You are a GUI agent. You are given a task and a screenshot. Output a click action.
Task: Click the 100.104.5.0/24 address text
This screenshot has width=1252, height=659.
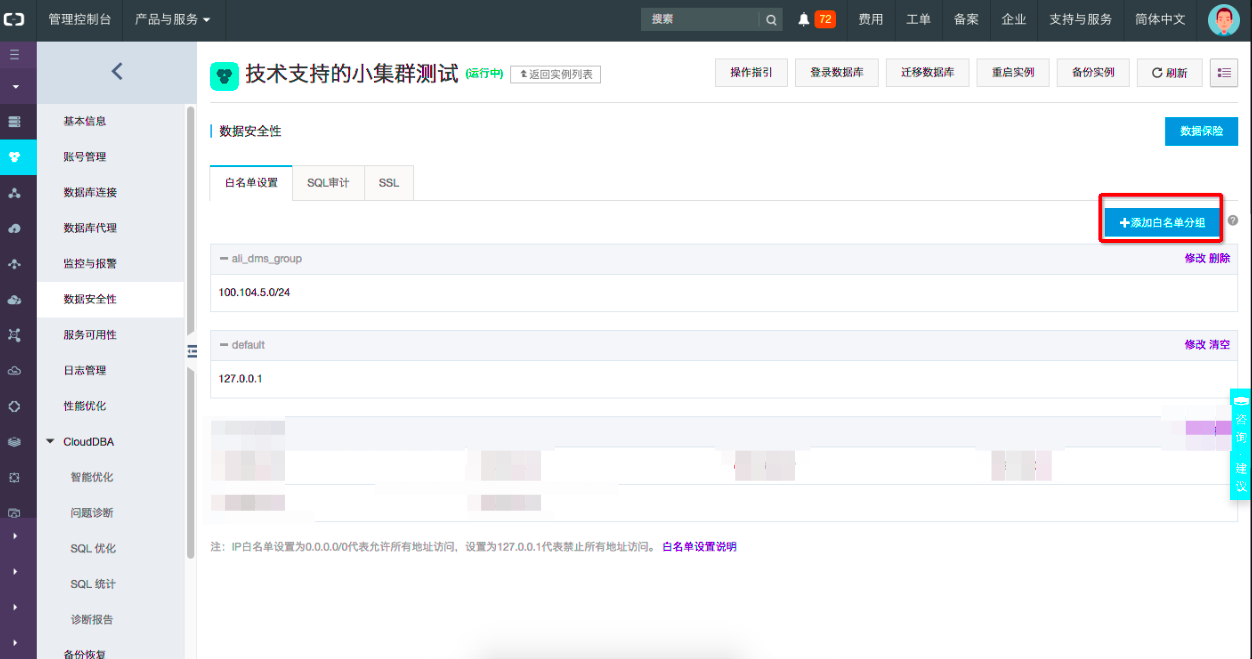[254, 292]
